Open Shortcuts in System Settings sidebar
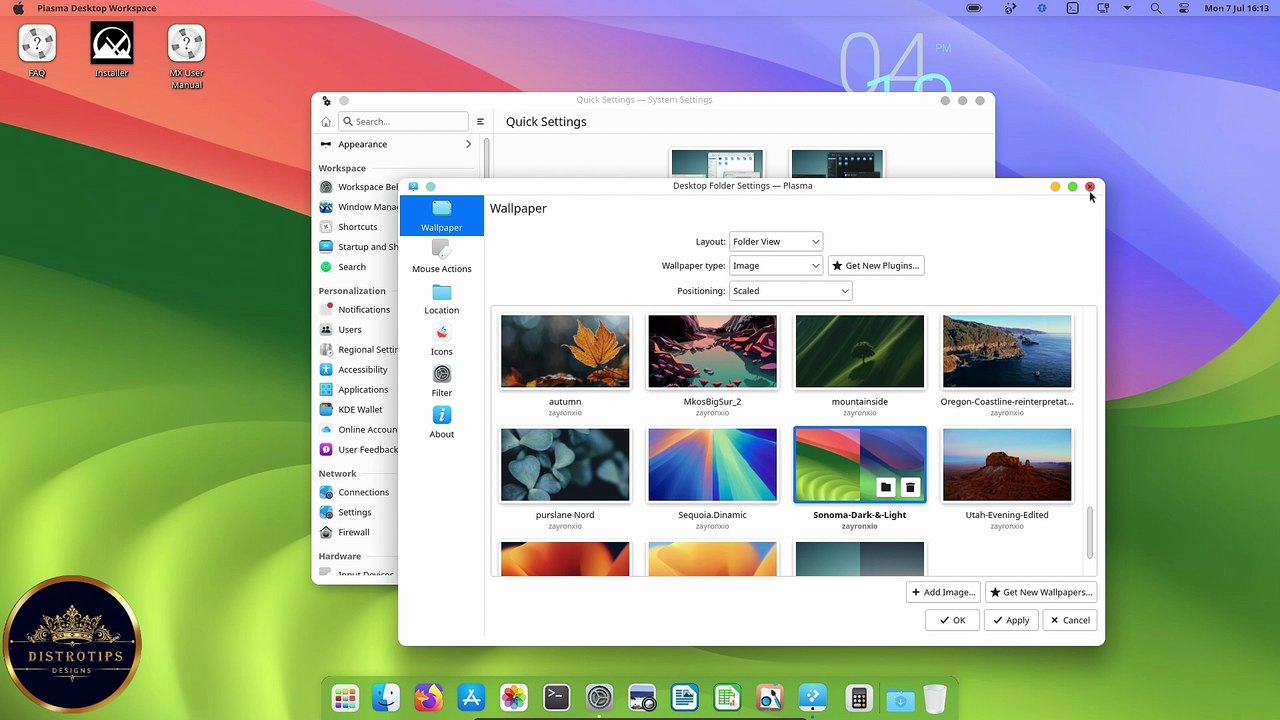 point(358,227)
